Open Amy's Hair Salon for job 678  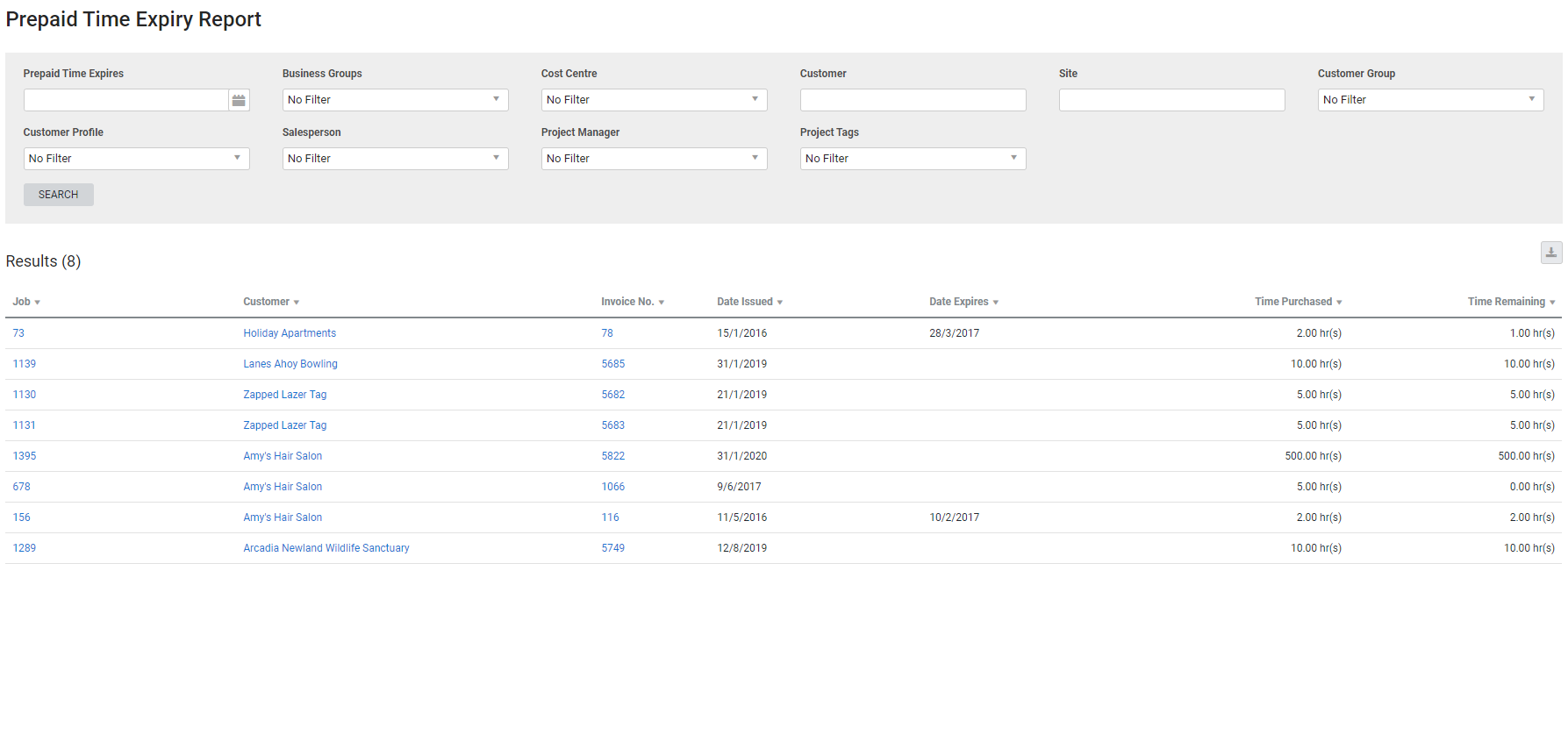[283, 487]
